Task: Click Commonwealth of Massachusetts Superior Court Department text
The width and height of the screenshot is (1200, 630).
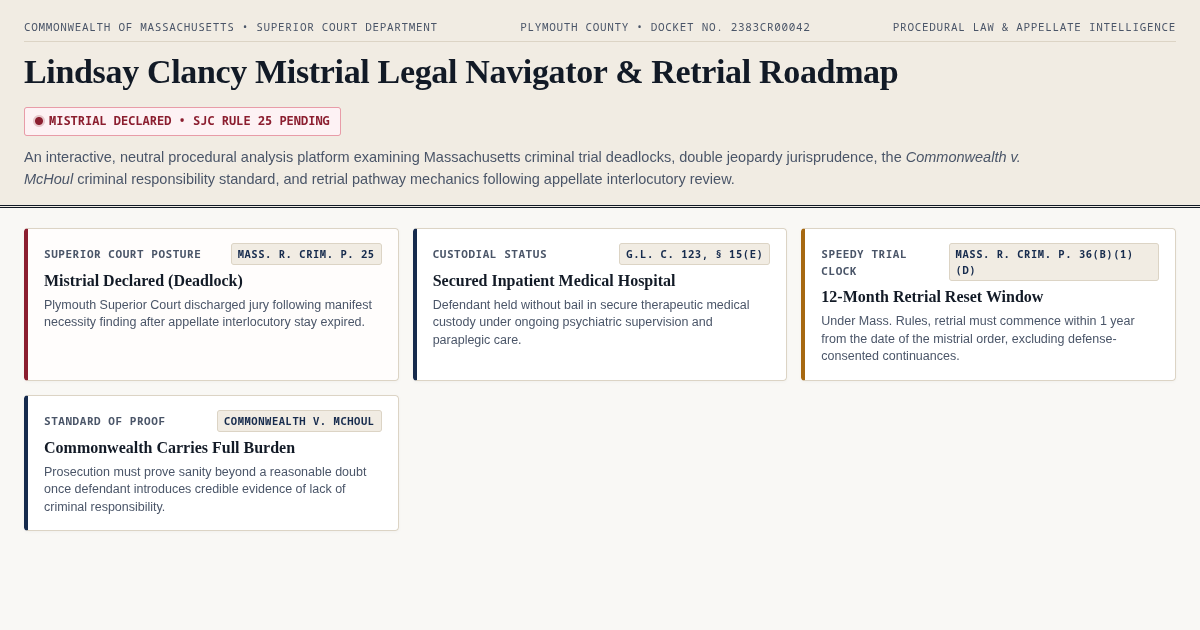Action: pyautogui.click(x=231, y=27)
